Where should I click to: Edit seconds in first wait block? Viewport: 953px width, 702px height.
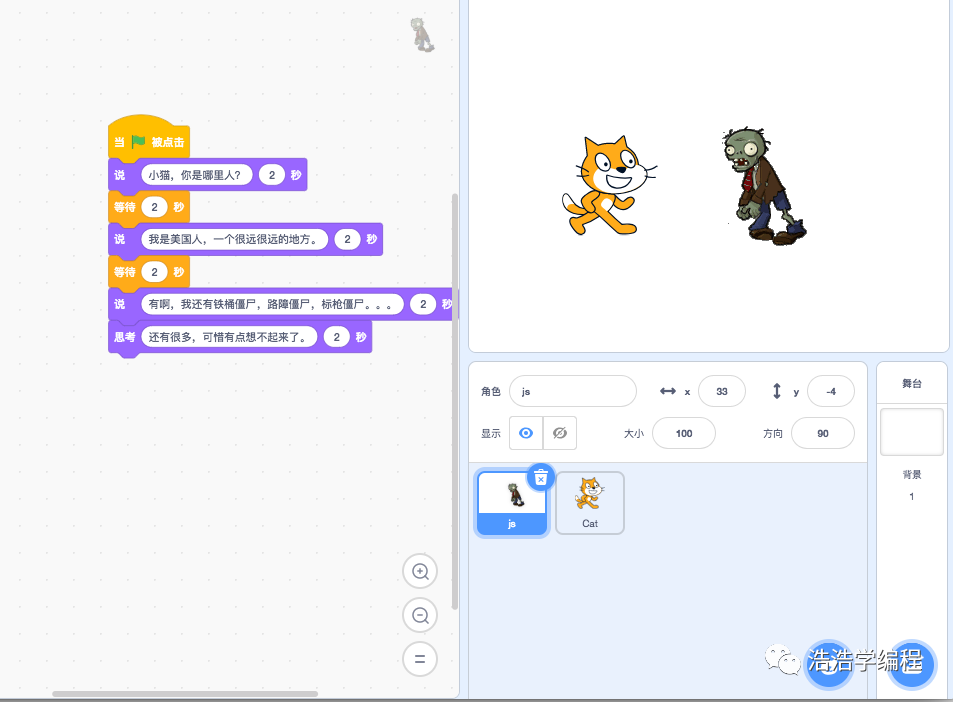pos(154,207)
